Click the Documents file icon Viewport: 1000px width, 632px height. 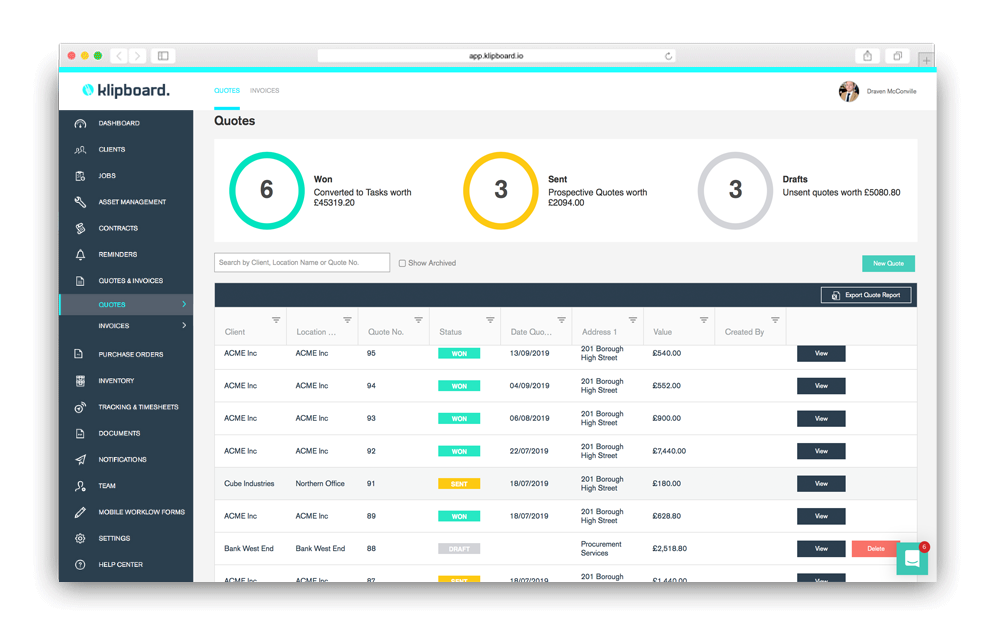80,434
